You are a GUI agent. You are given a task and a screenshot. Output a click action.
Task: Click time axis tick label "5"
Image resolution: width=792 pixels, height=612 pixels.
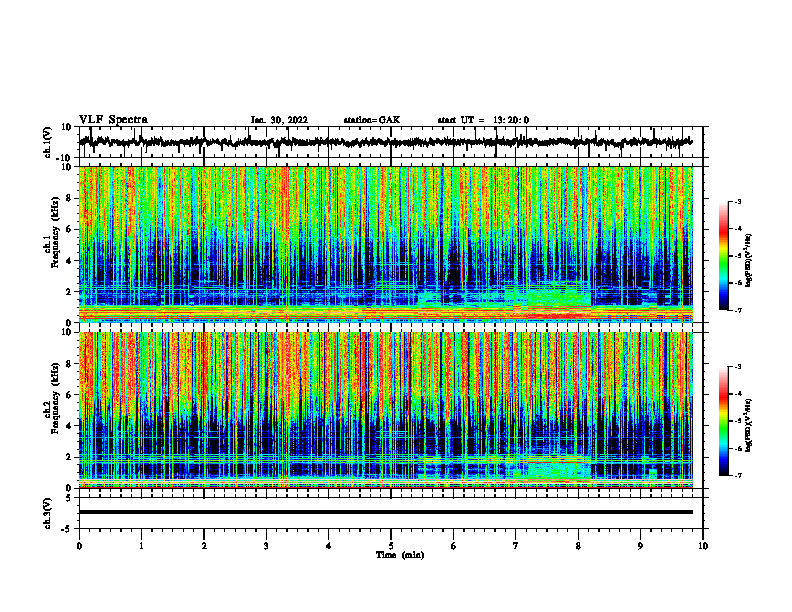click(x=391, y=546)
